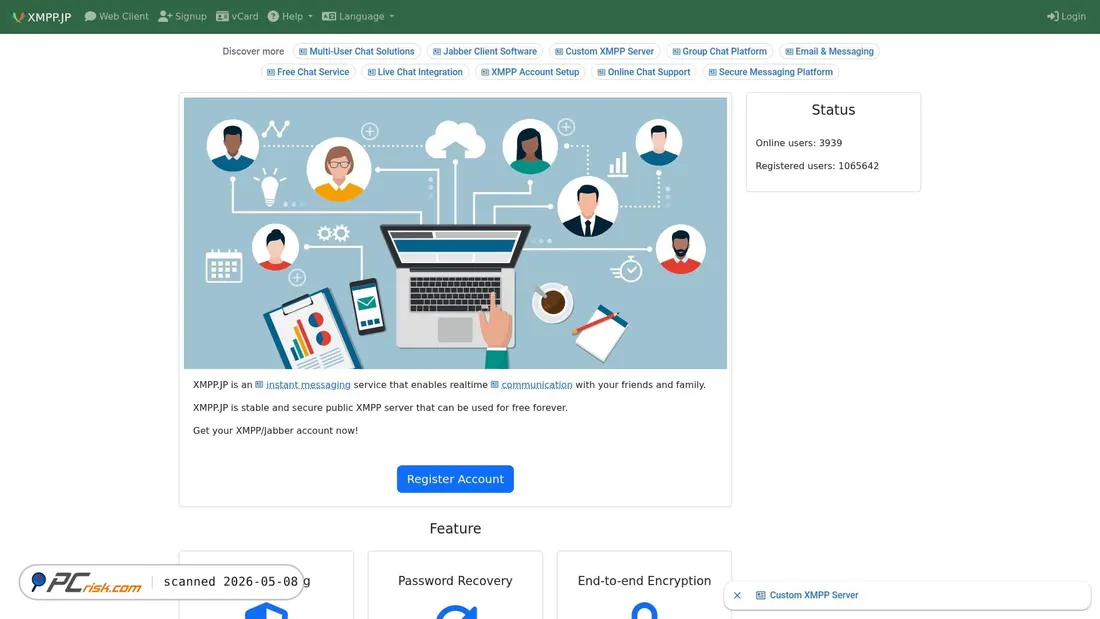The height and width of the screenshot is (619, 1100).
Task: Click the Web Client chat bubble icon
Action: [90, 16]
